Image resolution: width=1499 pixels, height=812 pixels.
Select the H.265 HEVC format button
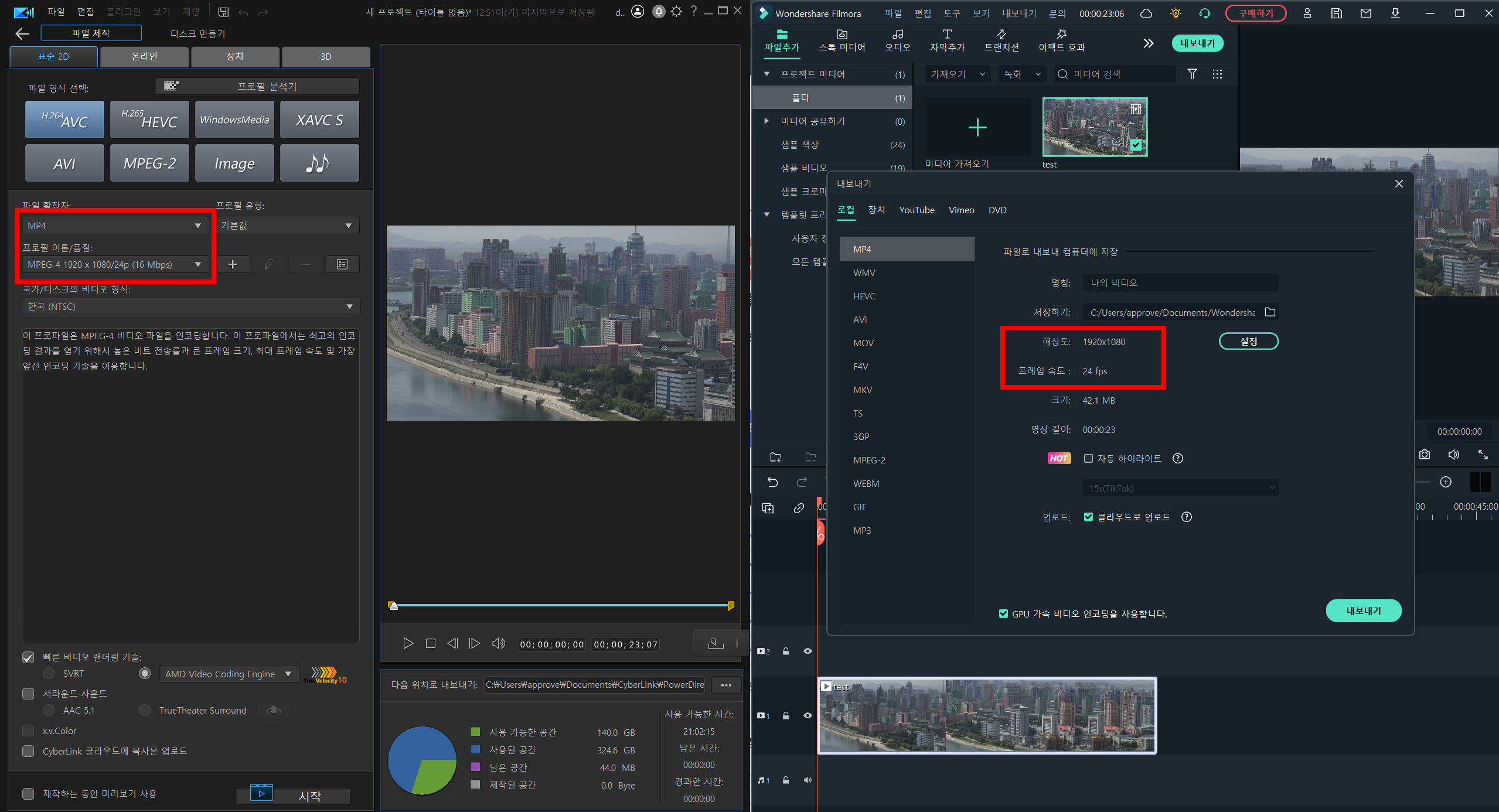click(x=149, y=120)
